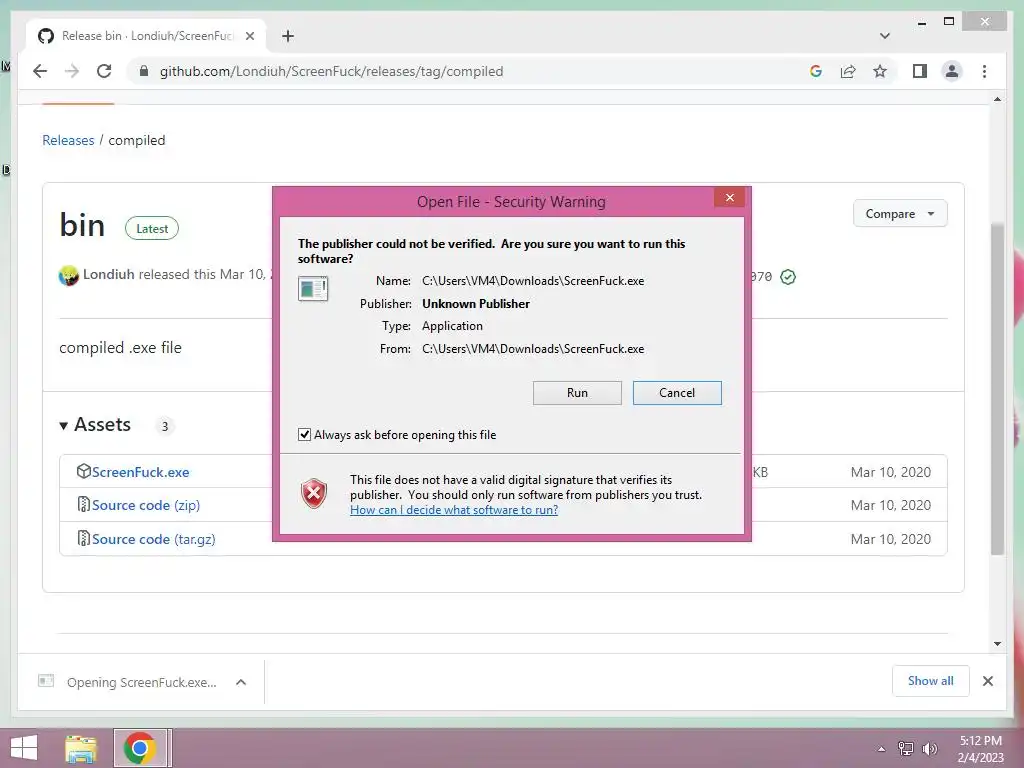Uncheck Always ask before opening this file
Viewport: 1024px width, 768px height.
click(x=304, y=435)
